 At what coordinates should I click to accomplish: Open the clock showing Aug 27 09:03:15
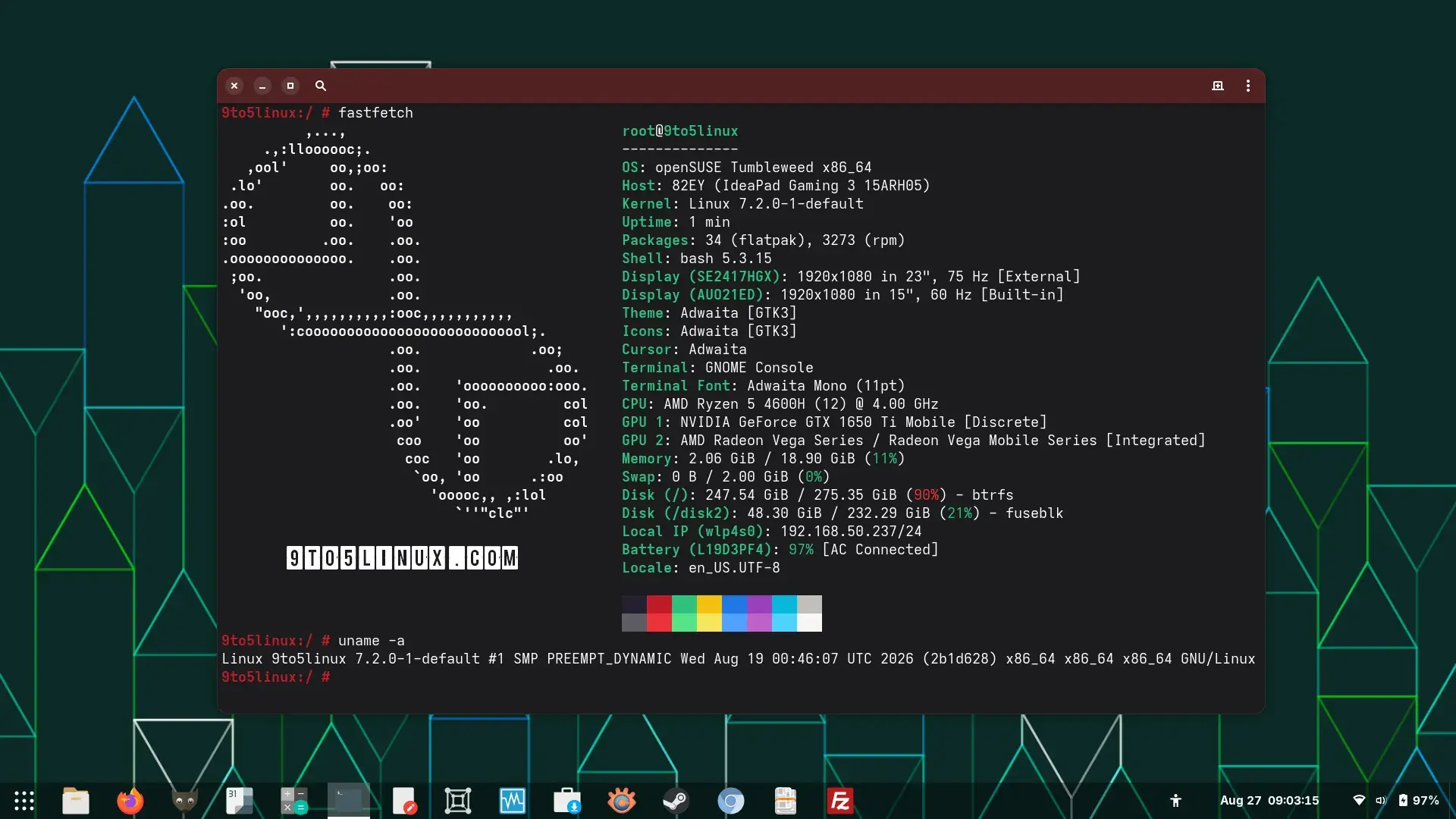coord(1269,801)
